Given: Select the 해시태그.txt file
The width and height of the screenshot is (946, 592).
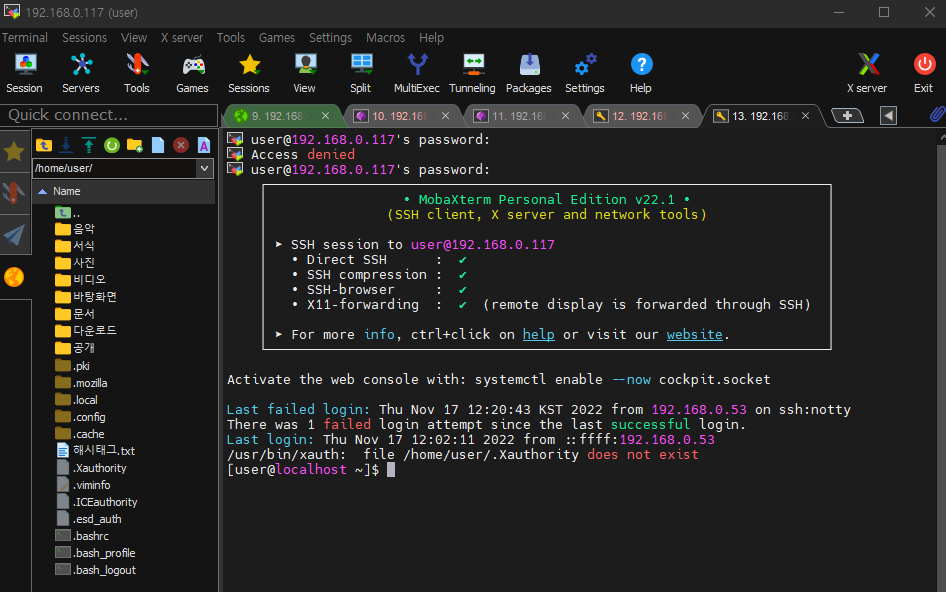Looking at the screenshot, I should pos(96,451).
